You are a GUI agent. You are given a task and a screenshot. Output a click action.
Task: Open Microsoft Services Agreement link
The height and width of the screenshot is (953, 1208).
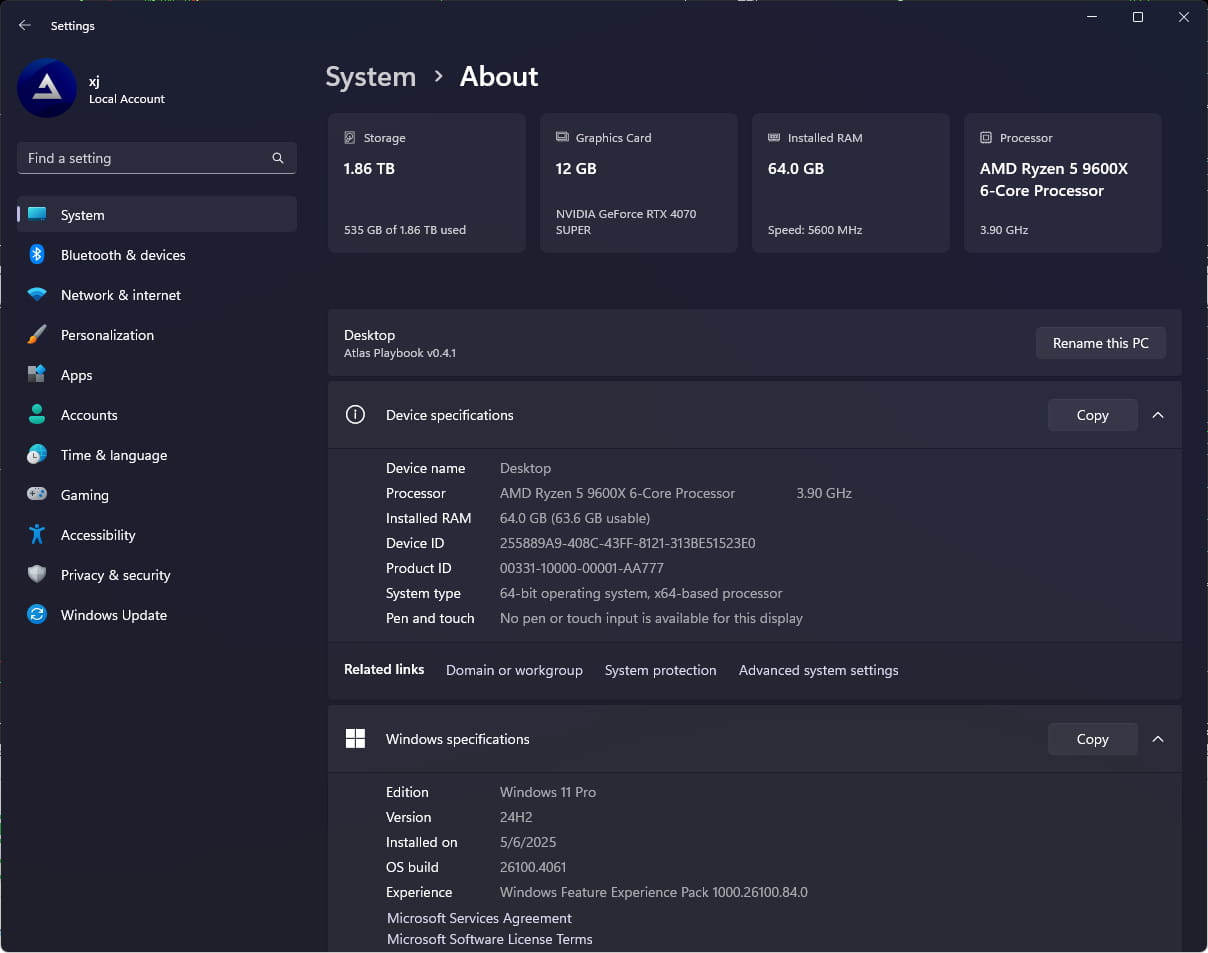coord(479,918)
